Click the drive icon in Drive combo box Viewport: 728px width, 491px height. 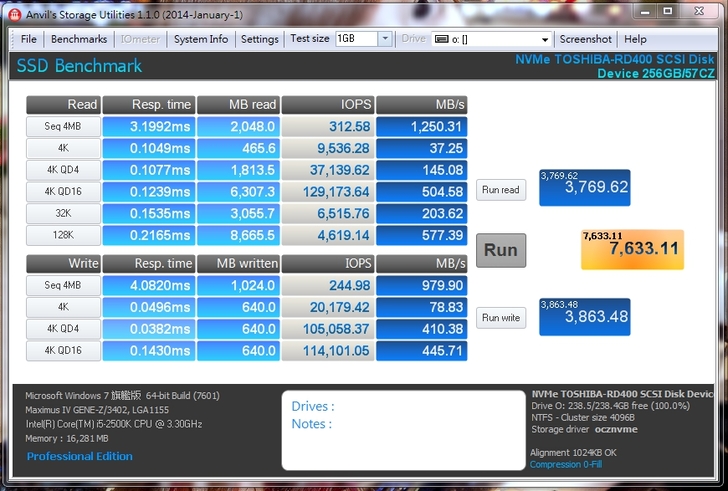click(x=441, y=39)
